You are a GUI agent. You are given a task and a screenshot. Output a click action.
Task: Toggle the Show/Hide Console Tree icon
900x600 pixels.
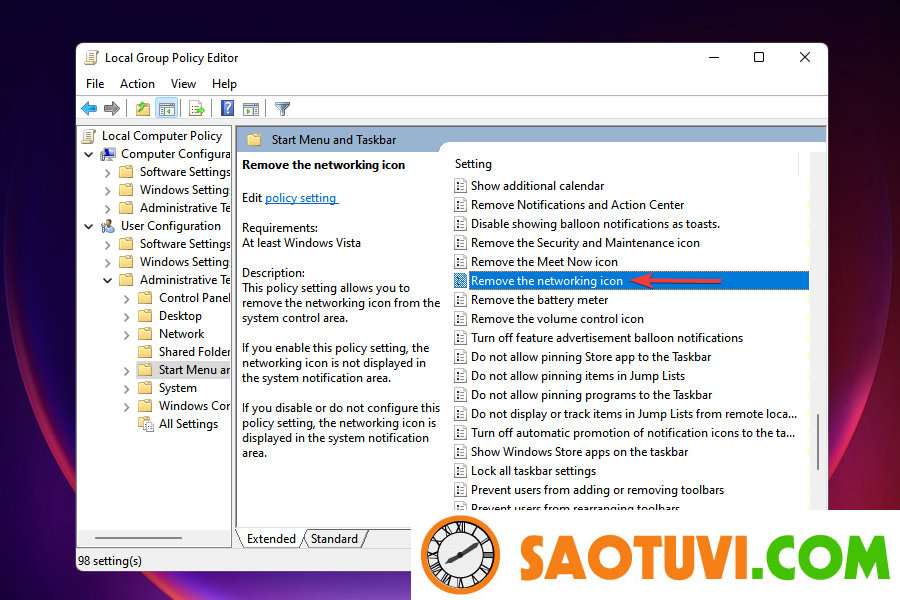pos(167,109)
